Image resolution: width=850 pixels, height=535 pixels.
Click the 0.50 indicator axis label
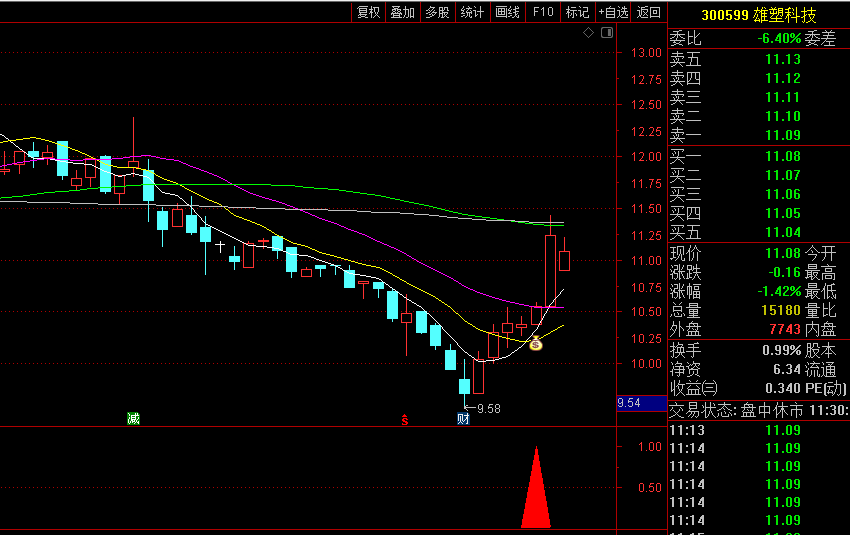tap(649, 487)
